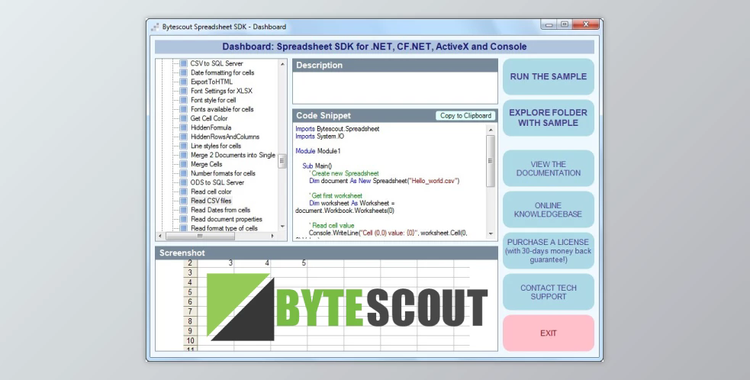
Task: Visit the ONLINE KNOWLEDGEBASE
Action: tap(548, 210)
